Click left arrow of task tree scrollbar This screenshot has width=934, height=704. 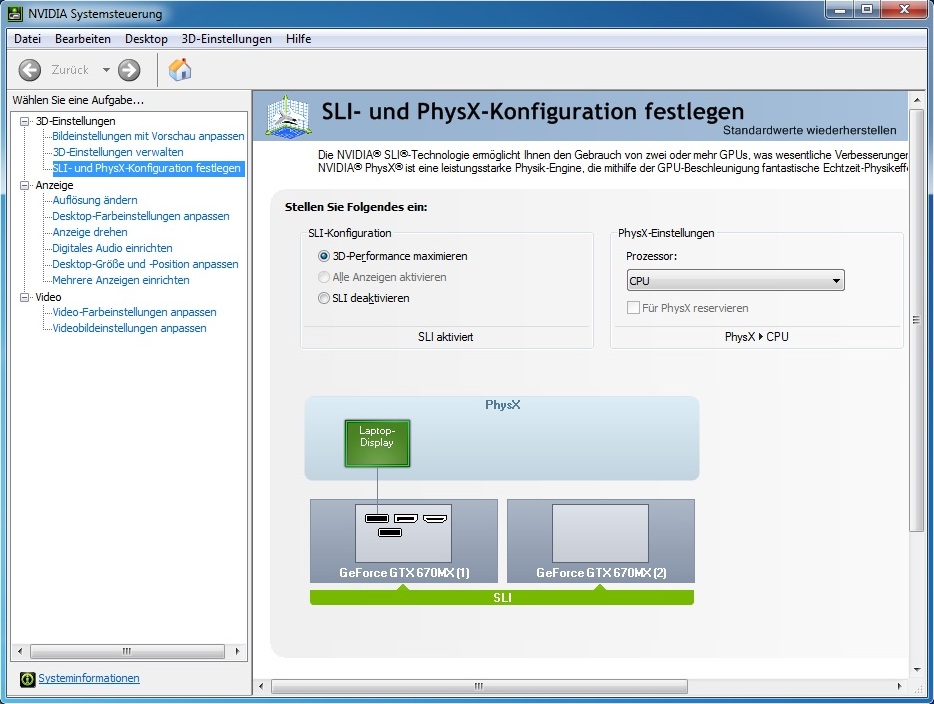[x=20, y=652]
